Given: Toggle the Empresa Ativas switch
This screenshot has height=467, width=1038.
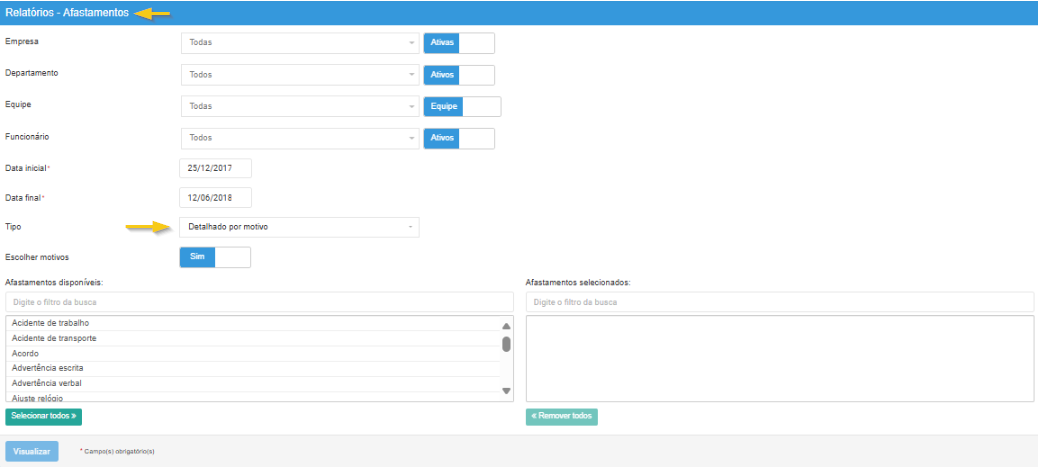Looking at the screenshot, I should [459, 43].
